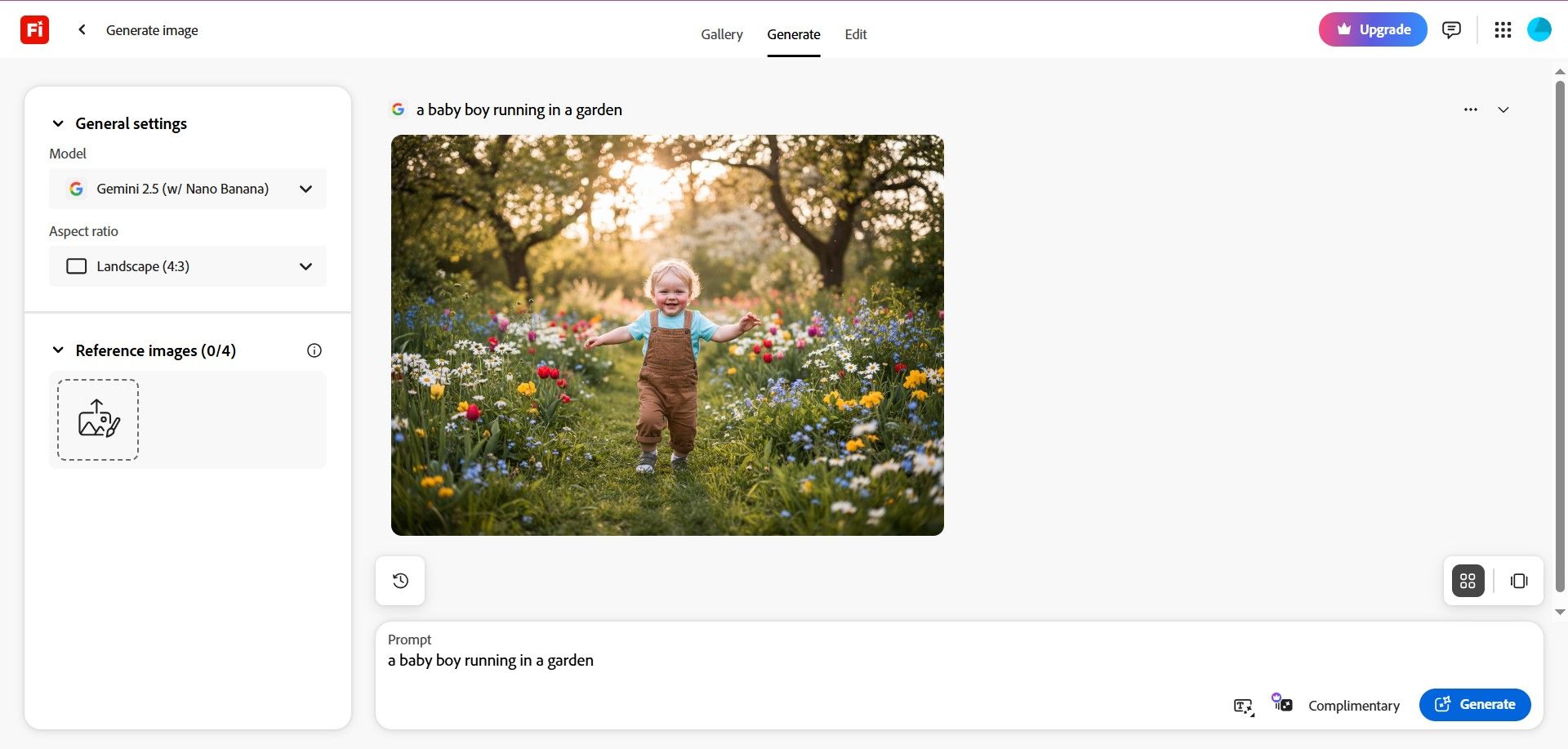
Task: Open the Aspect ratio Landscape dropdown
Action: pos(188,266)
